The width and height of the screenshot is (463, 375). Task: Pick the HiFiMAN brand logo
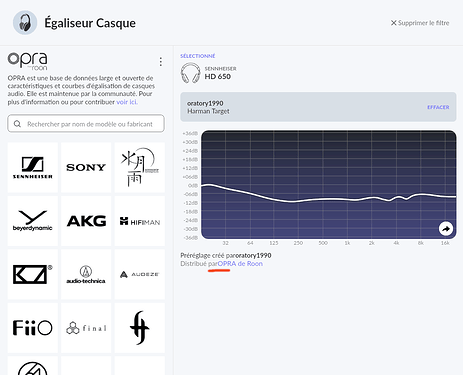tap(140, 221)
